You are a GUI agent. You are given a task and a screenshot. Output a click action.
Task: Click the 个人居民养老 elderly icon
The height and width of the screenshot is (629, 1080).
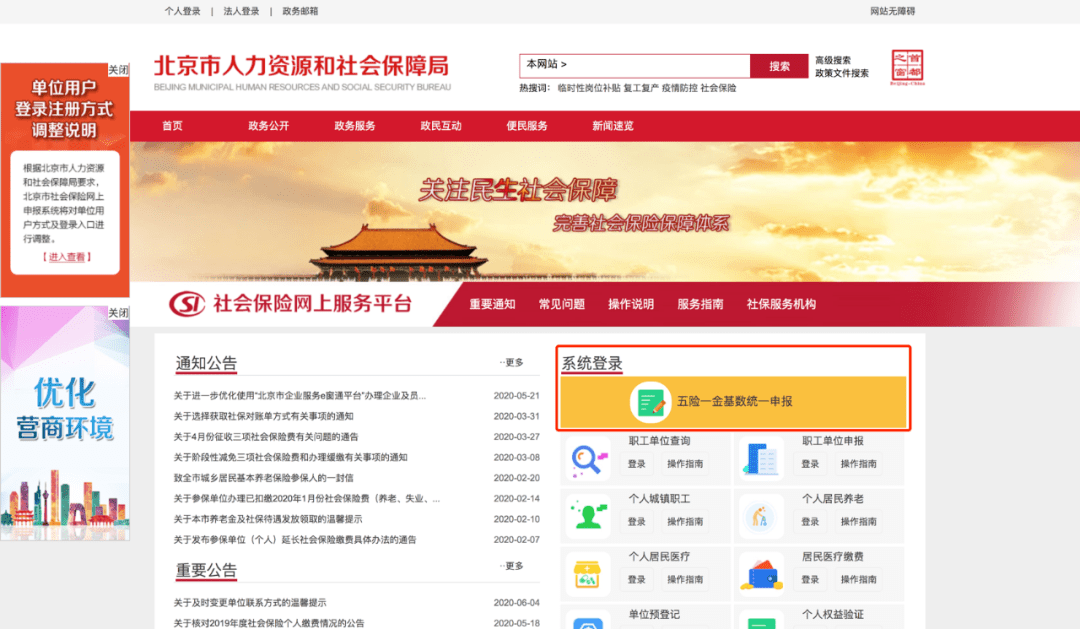[x=761, y=515]
